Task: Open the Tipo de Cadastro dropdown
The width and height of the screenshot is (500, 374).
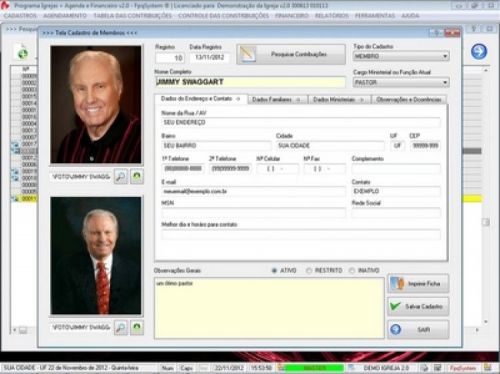Action: pyautogui.click(x=401, y=56)
